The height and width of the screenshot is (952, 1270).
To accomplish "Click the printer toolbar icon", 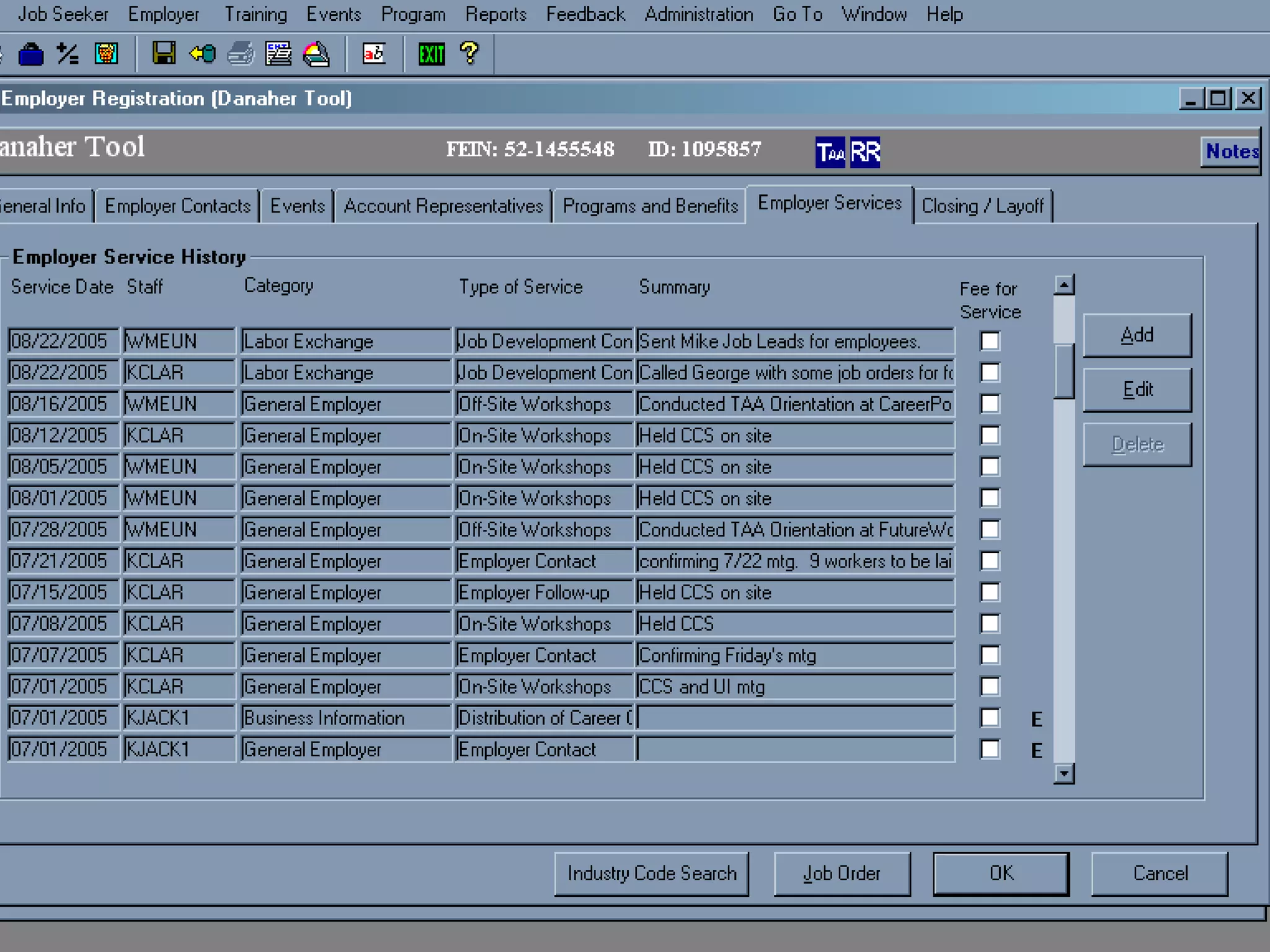I will [x=241, y=55].
